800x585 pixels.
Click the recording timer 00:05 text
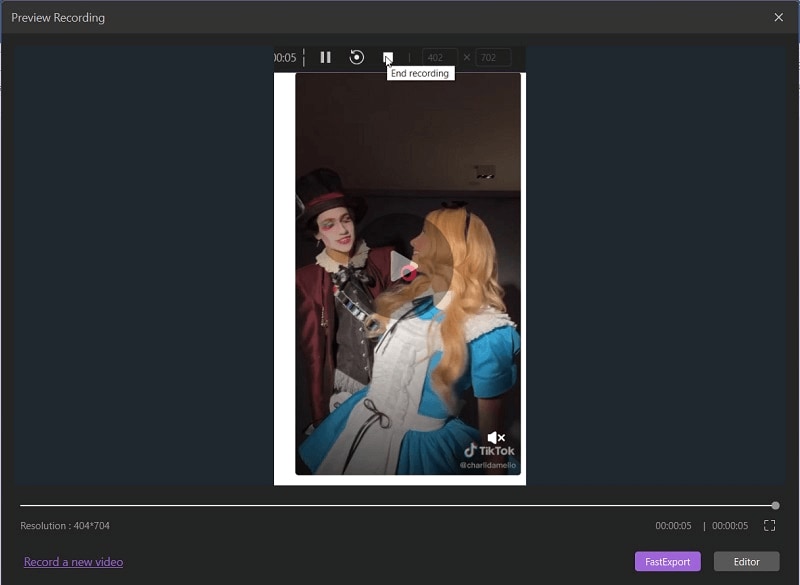tap(285, 58)
